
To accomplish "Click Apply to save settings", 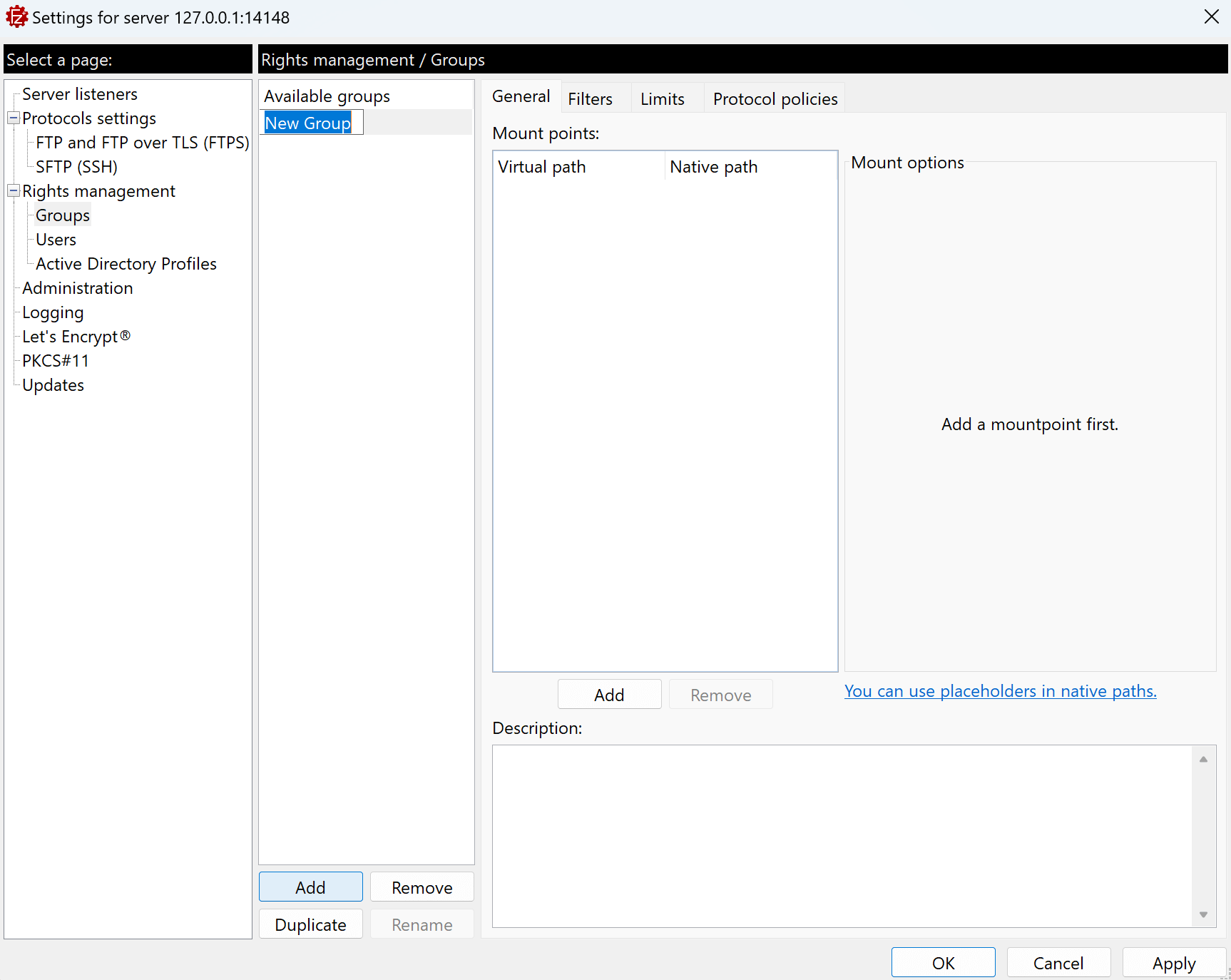I will click(1173, 963).
